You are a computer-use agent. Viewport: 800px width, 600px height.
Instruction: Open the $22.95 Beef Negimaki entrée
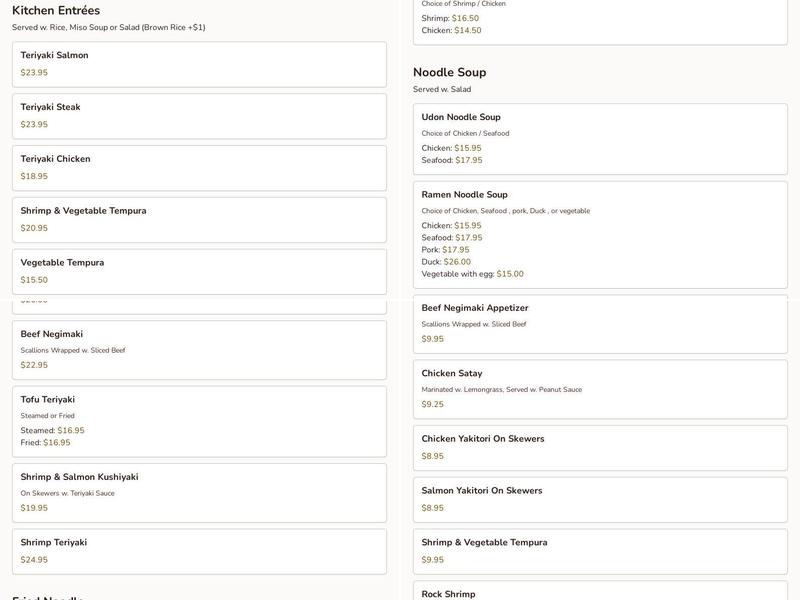click(199, 350)
